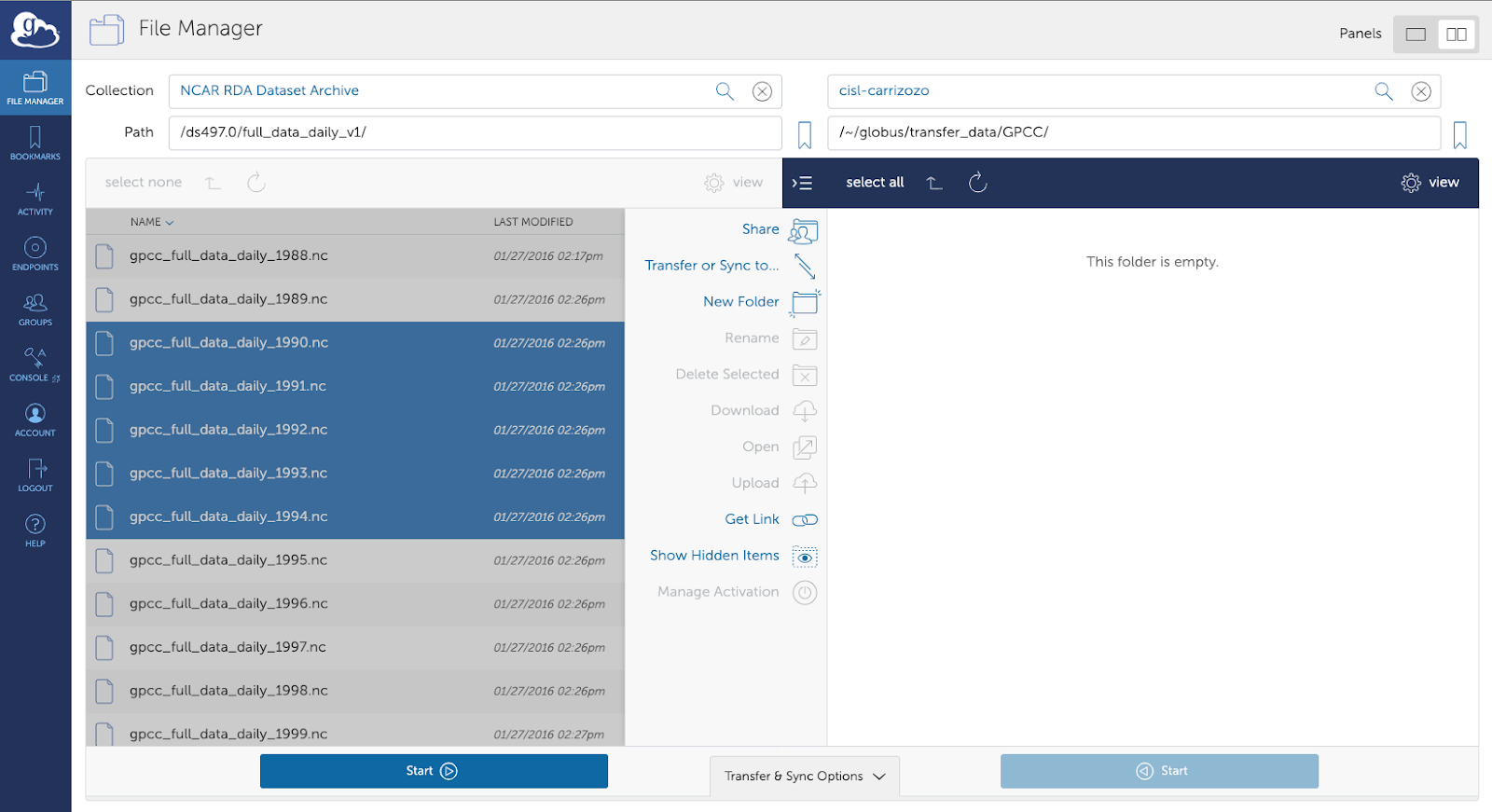Open view settings for left pane

pos(734,183)
